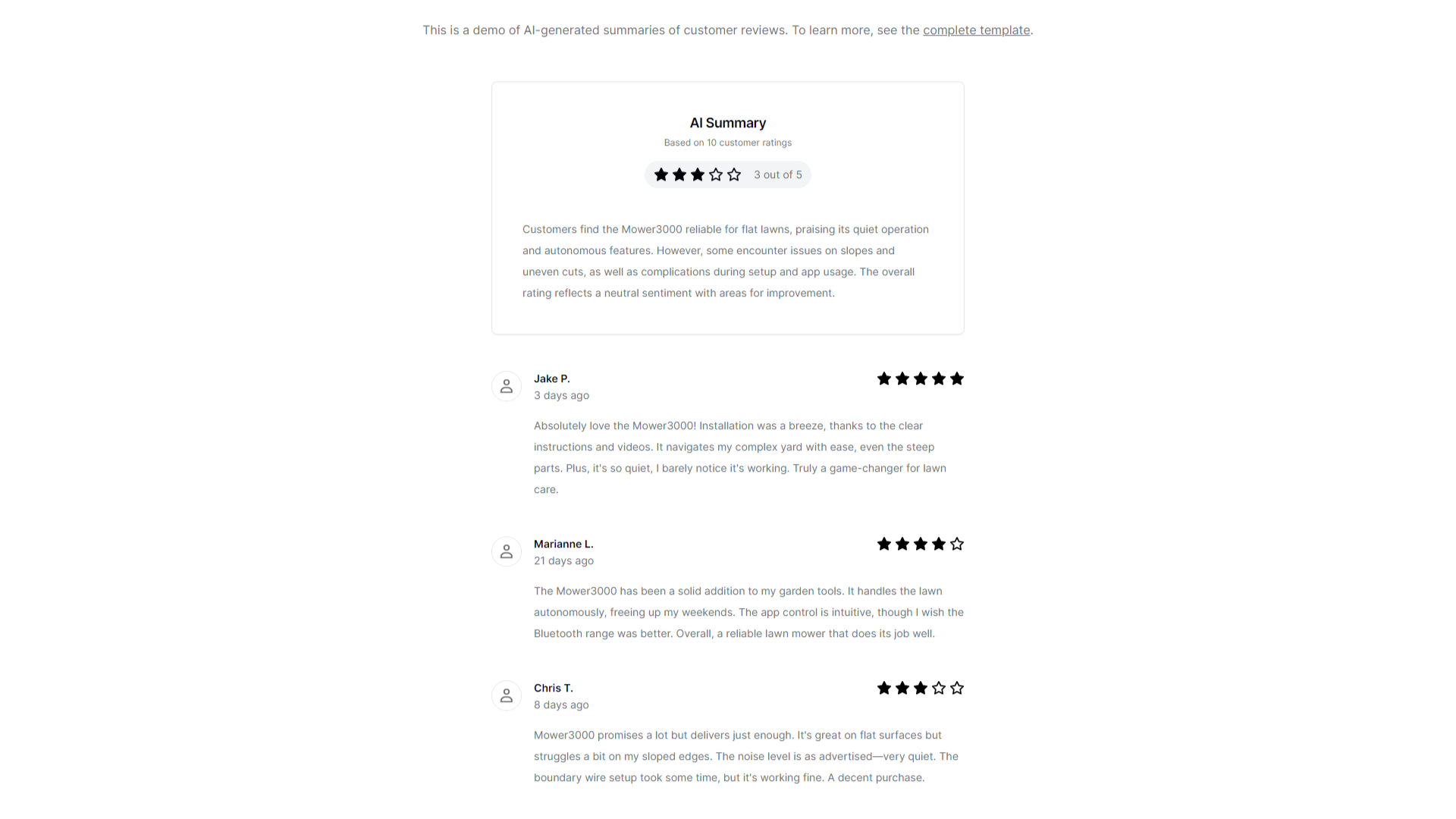This screenshot has width=1456, height=819.
Task: Click the reviewer name Chris T.
Action: (x=553, y=689)
